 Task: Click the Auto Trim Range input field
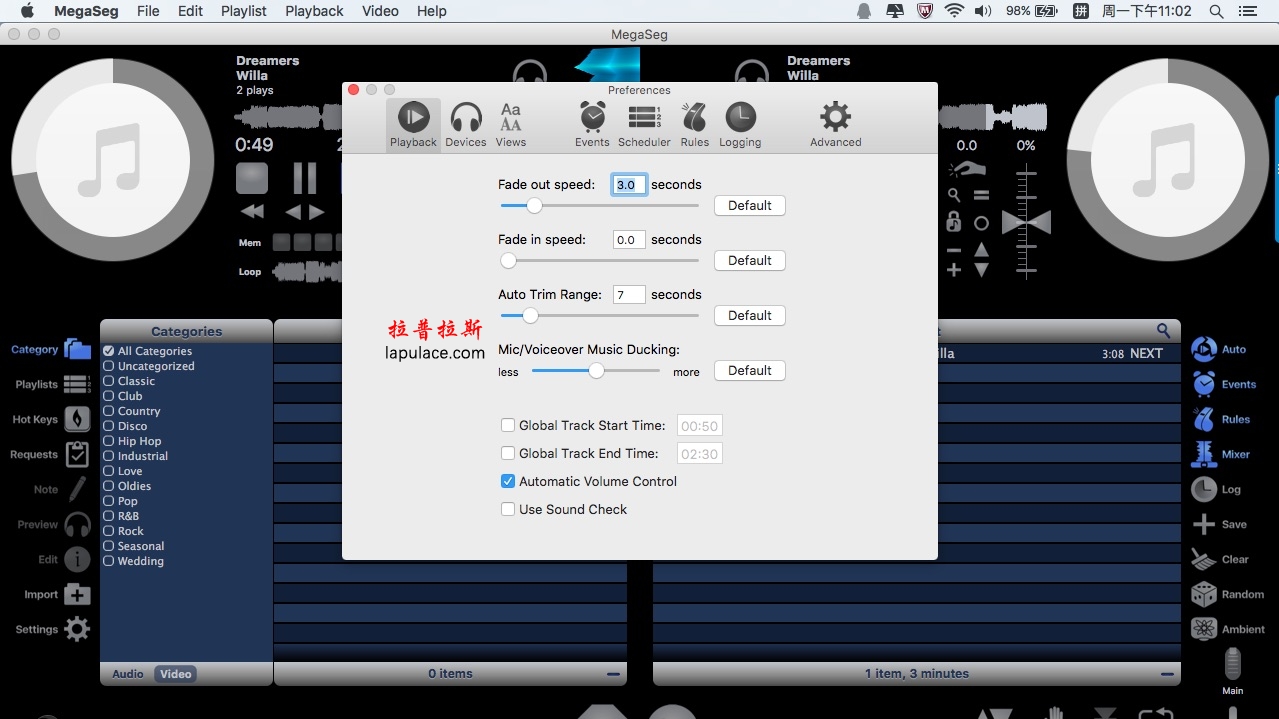(629, 295)
